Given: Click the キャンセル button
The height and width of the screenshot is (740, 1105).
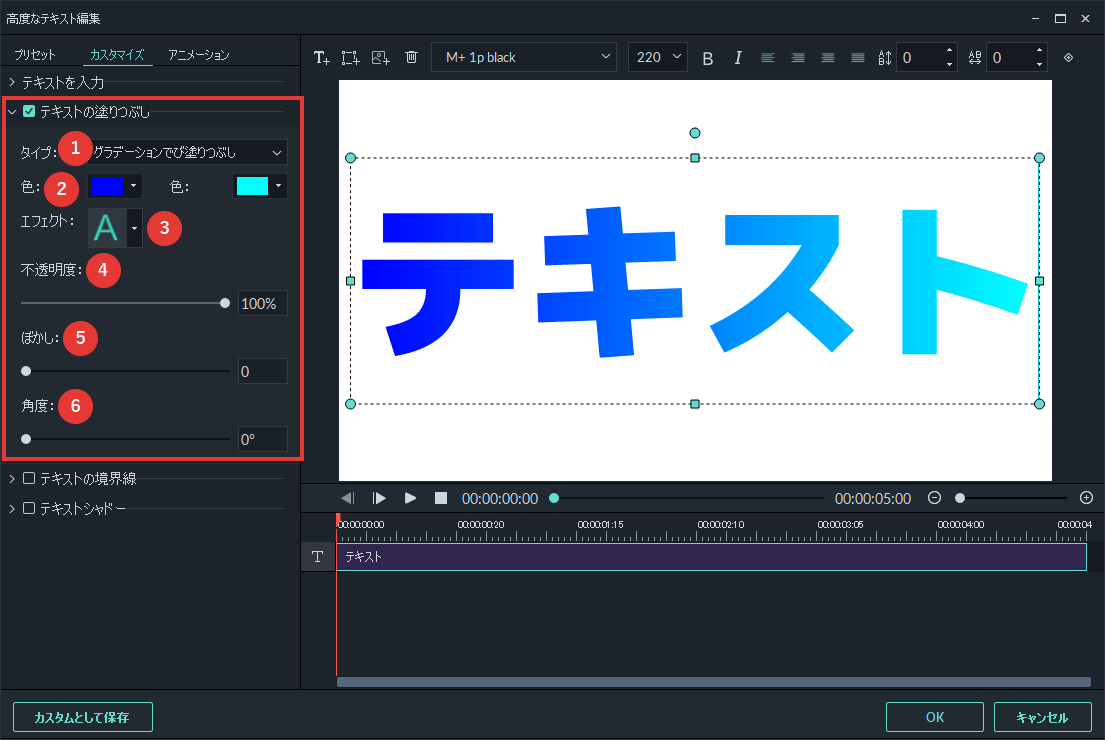Looking at the screenshot, I should pyautogui.click(x=1042, y=717).
